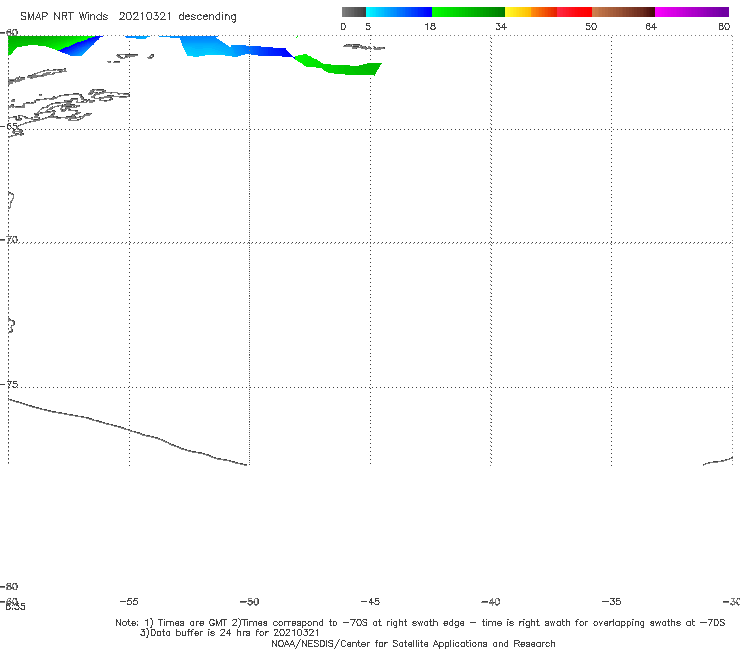The height and width of the screenshot is (650, 740).
Task: Click the green wind swath near -45 longitude
Action: [x=345, y=68]
